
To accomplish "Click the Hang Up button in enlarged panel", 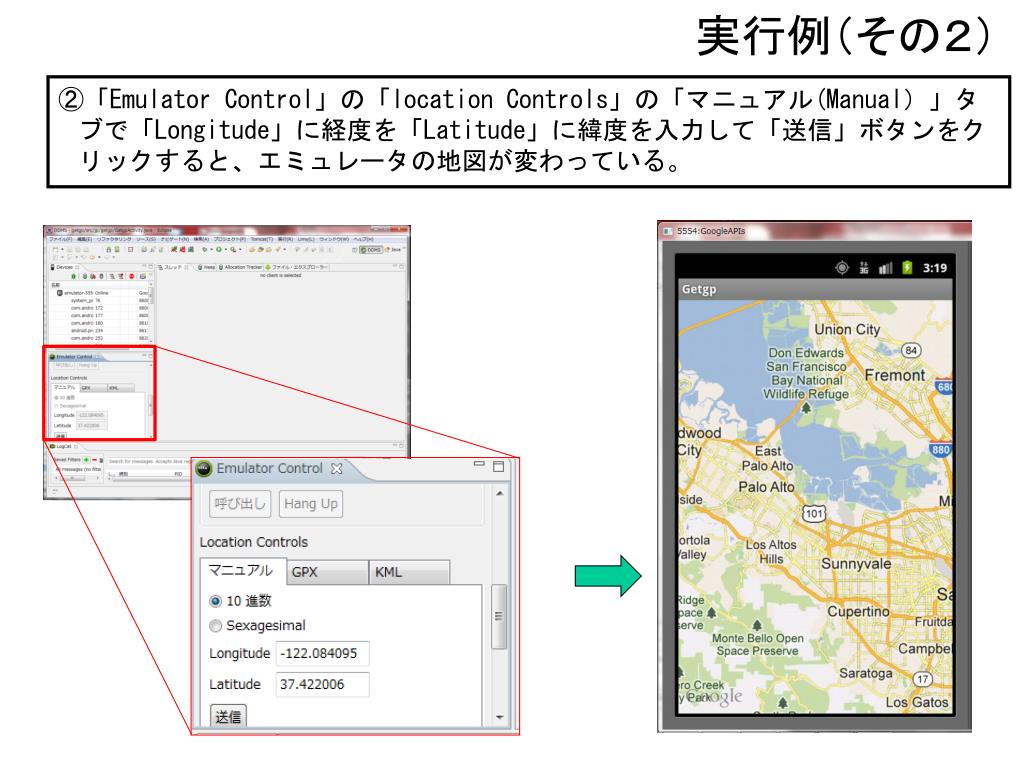I will (x=311, y=504).
